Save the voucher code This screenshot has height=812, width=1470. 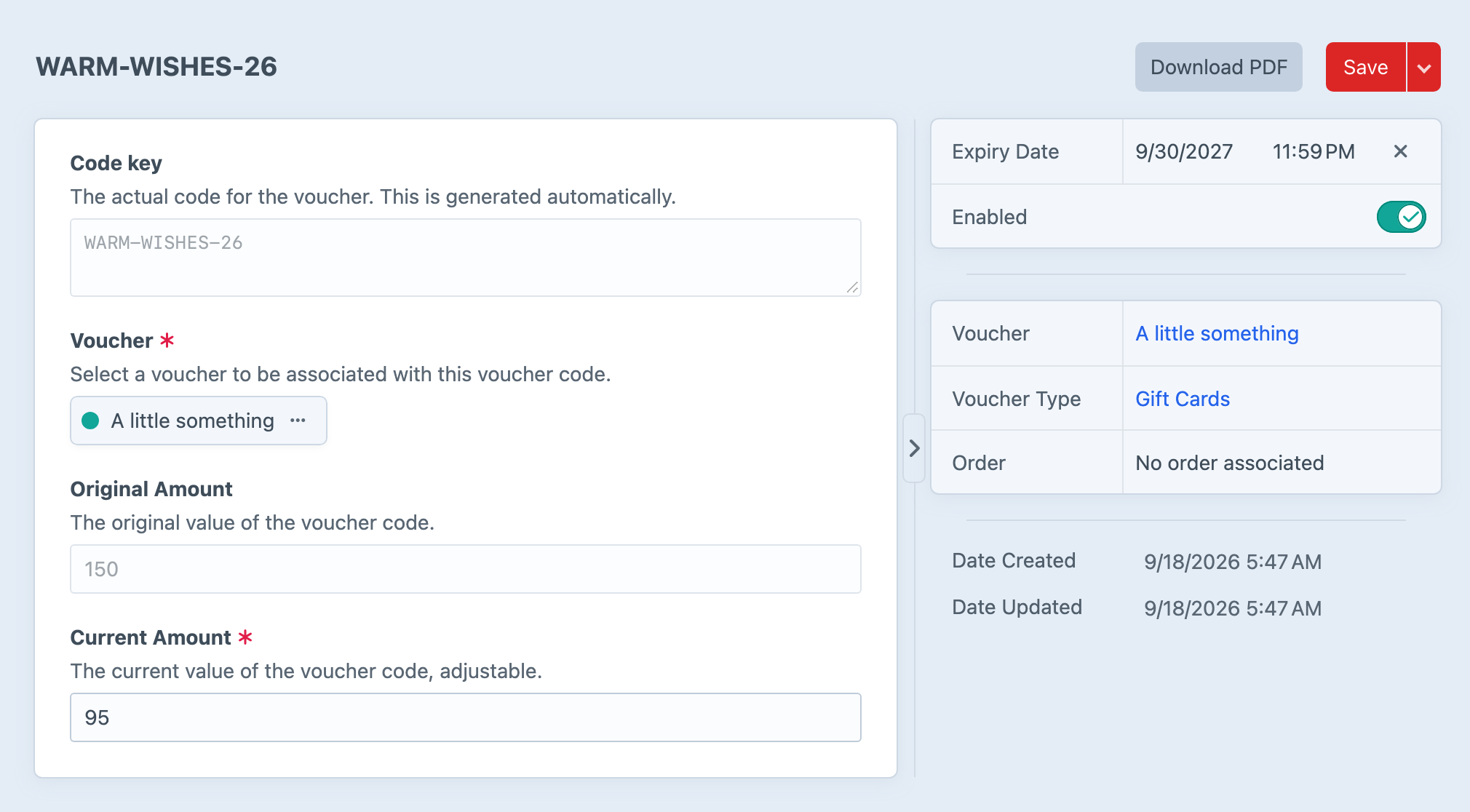(1365, 67)
